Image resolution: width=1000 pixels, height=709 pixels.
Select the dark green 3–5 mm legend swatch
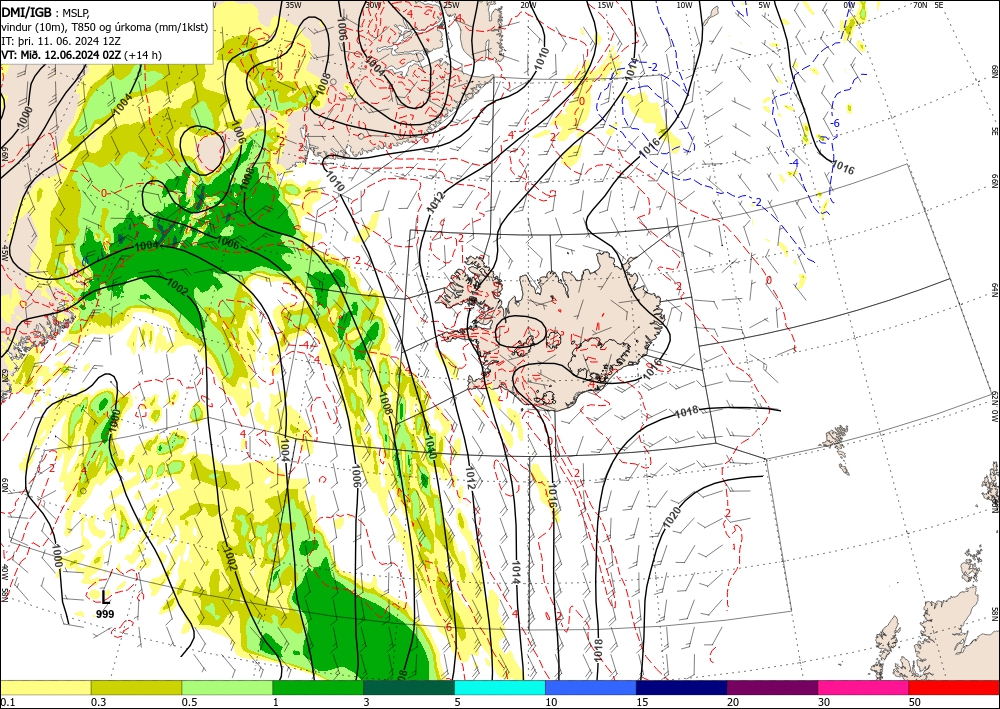(x=409, y=687)
